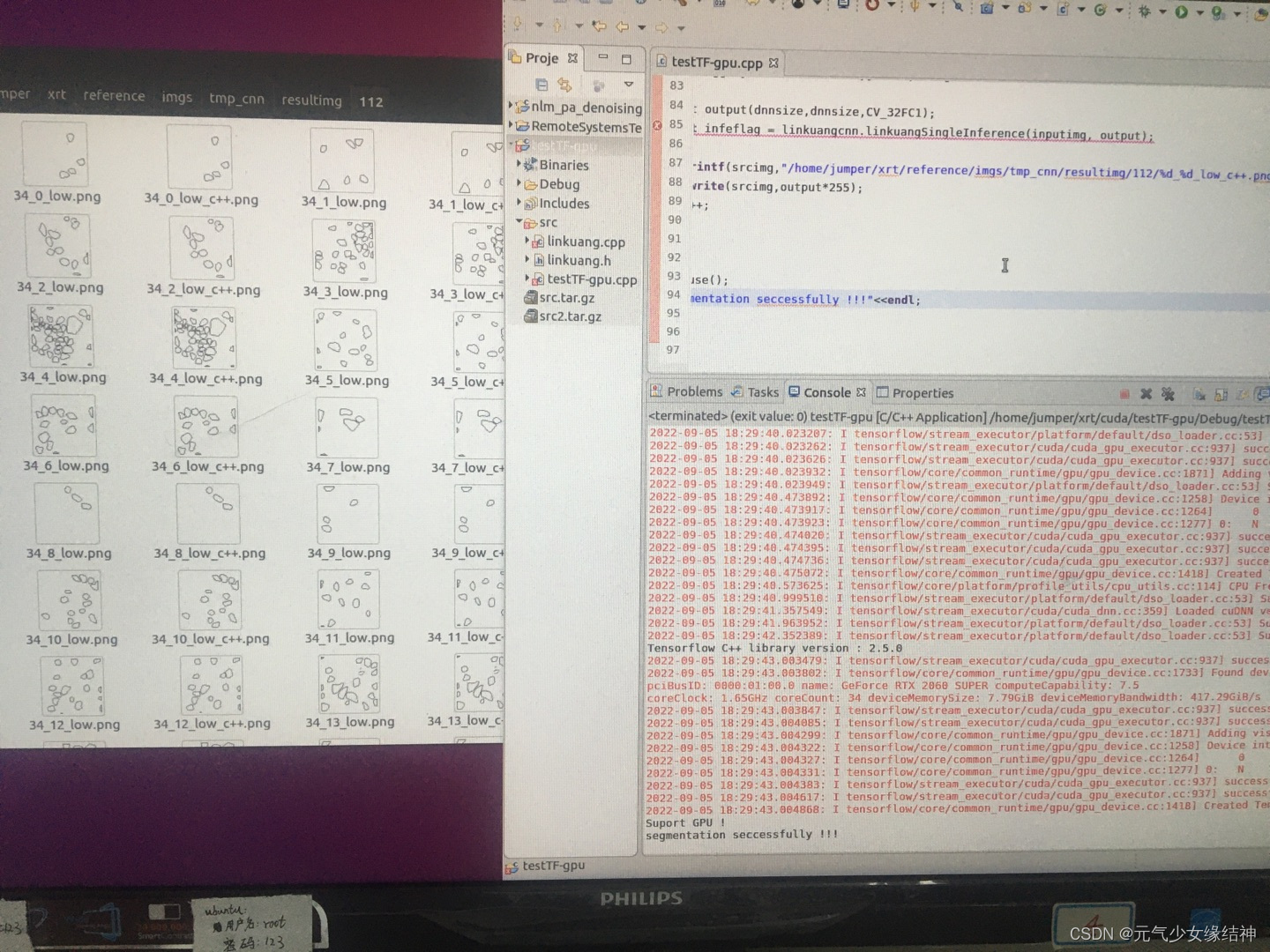Click the New C/C++ wizard icon on the toolbar
This screenshot has height=952, width=1270.
[x=987, y=10]
